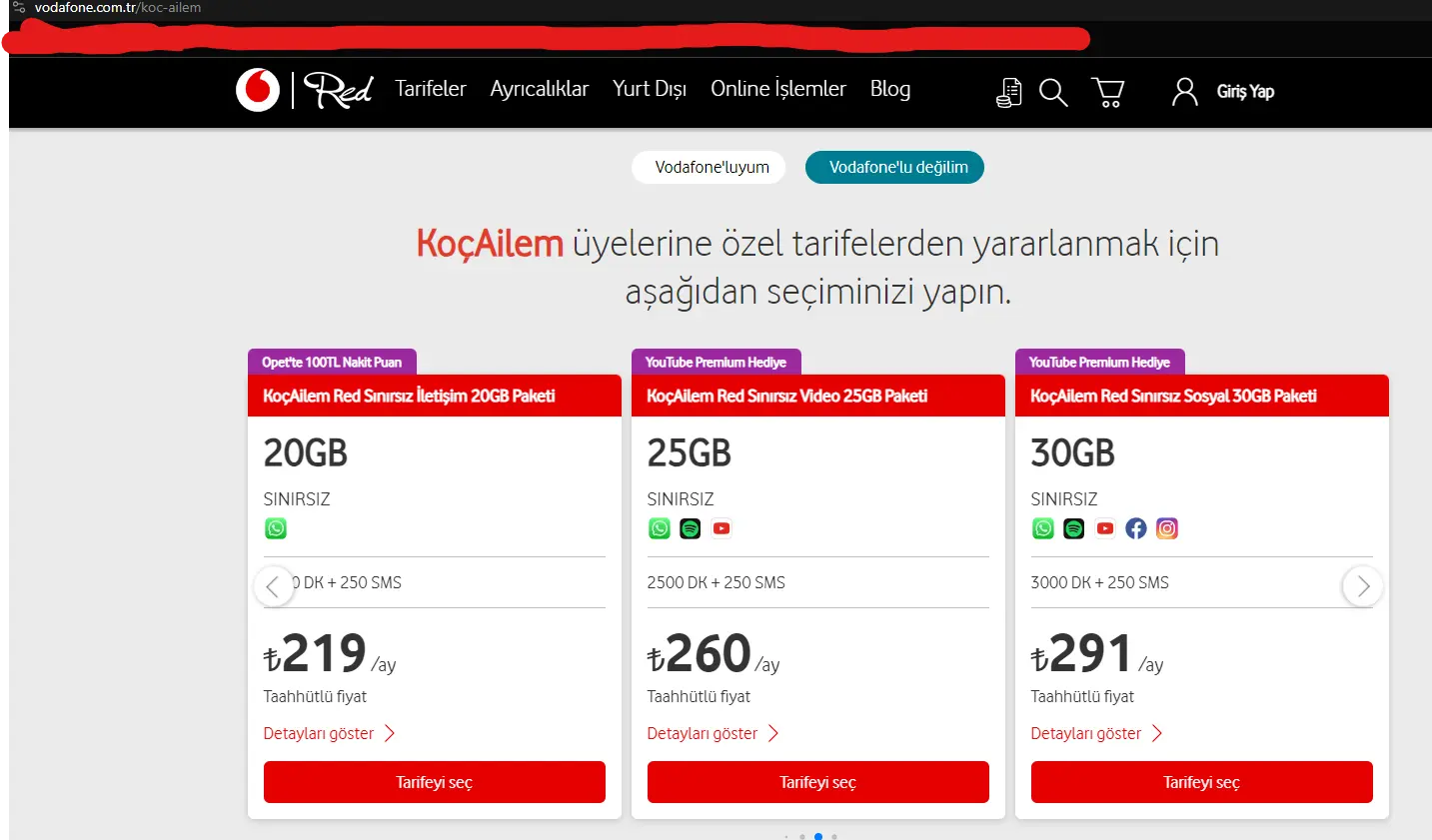
Task: Open the search magnifier icon
Action: pos(1053,93)
